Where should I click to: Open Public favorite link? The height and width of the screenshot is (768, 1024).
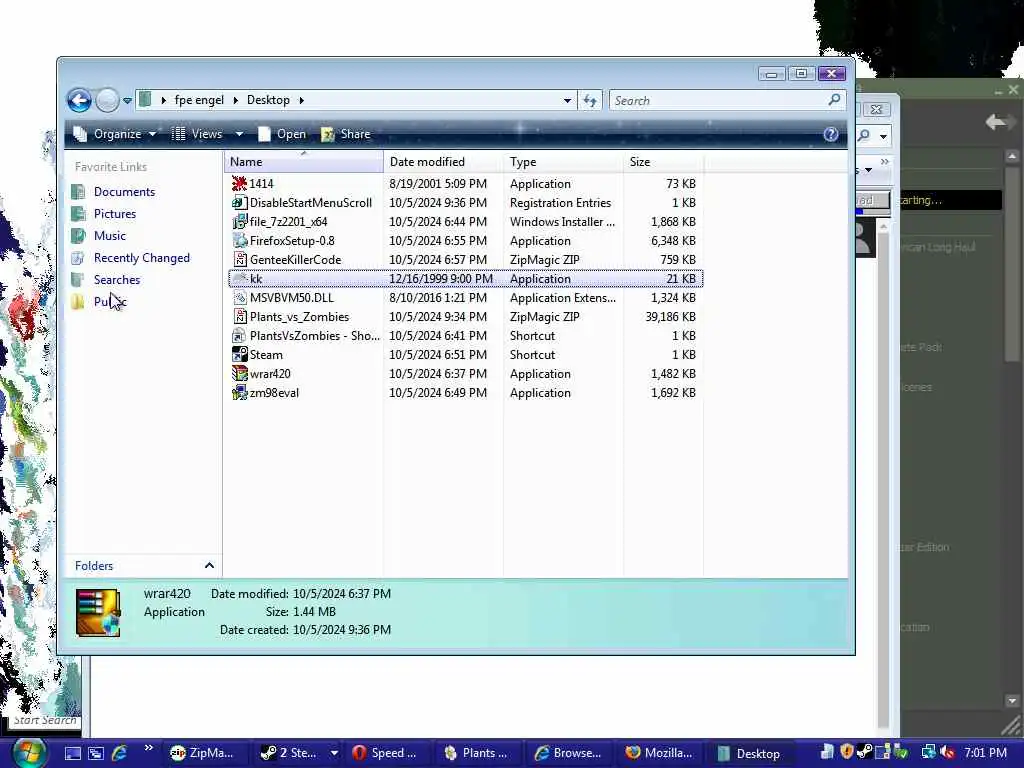pos(110,302)
